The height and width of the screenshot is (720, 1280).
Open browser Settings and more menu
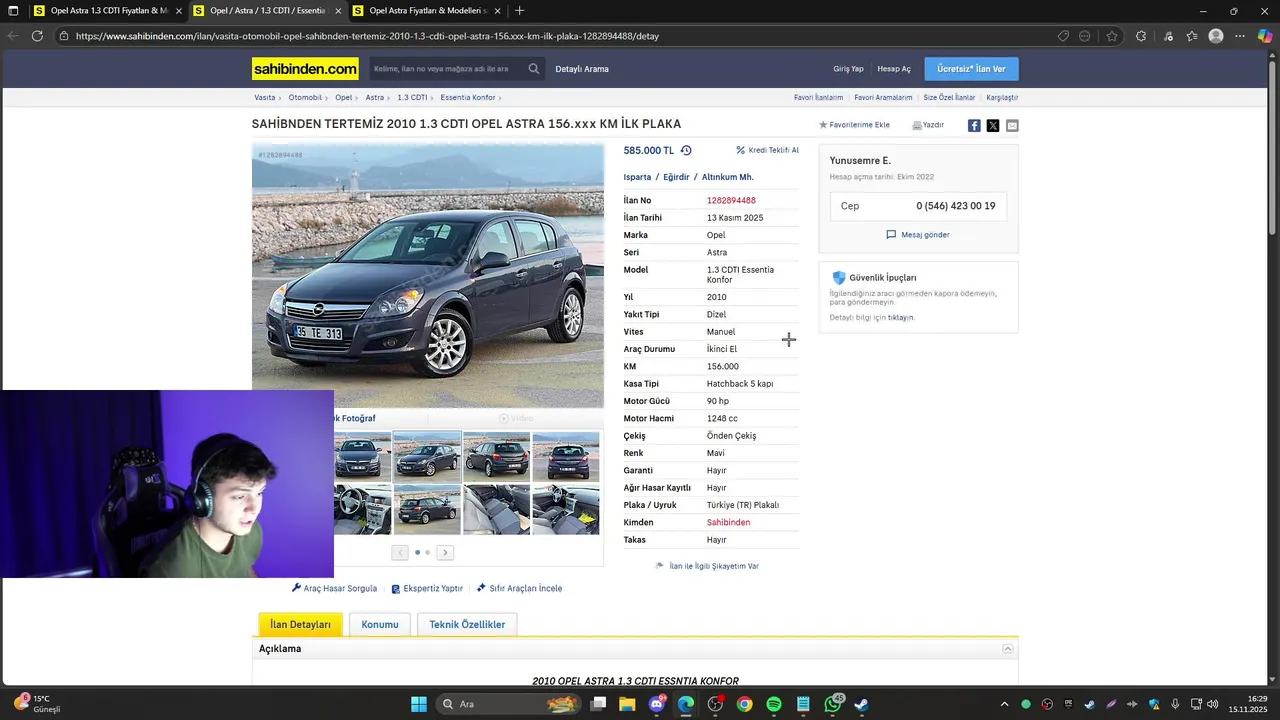click(1240, 36)
